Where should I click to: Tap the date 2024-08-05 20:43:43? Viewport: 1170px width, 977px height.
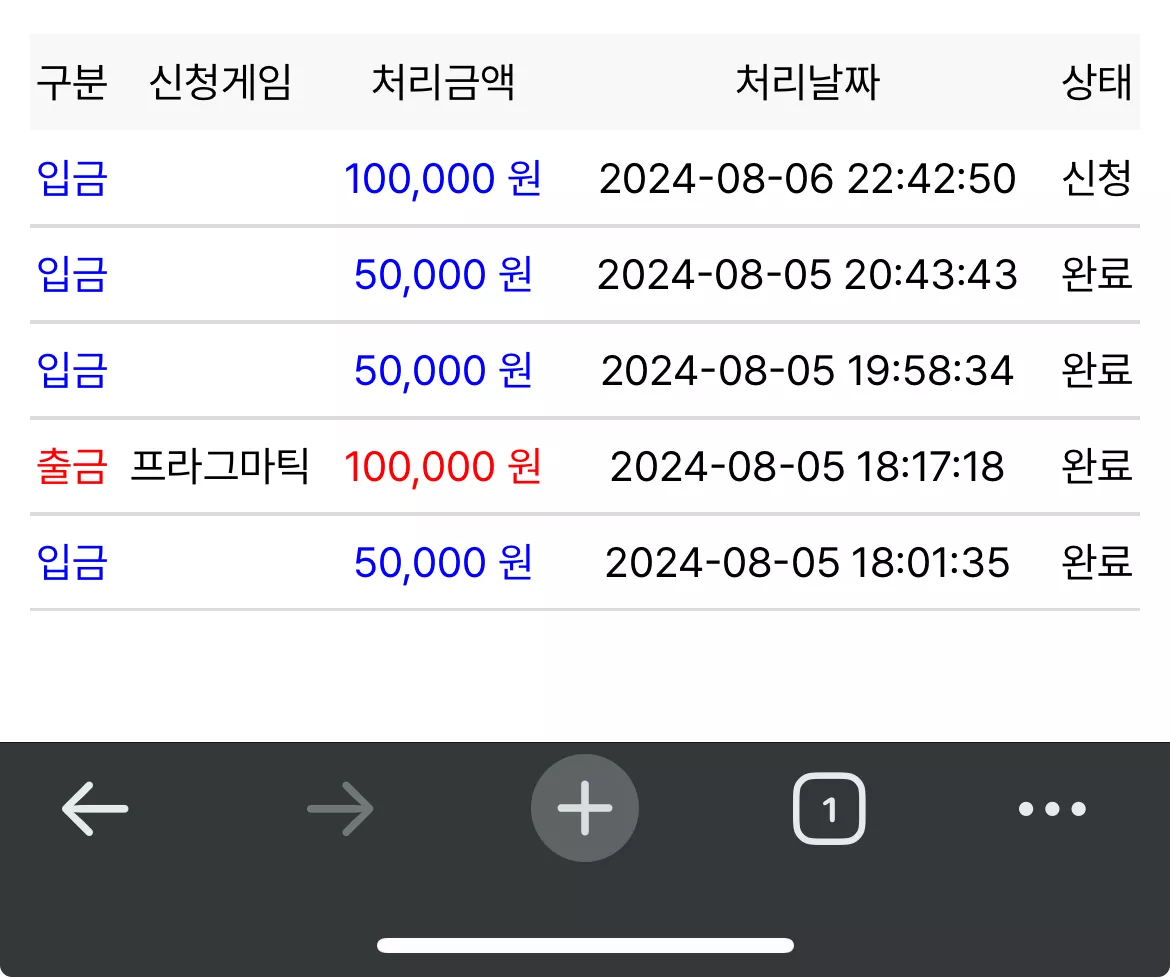click(x=807, y=275)
